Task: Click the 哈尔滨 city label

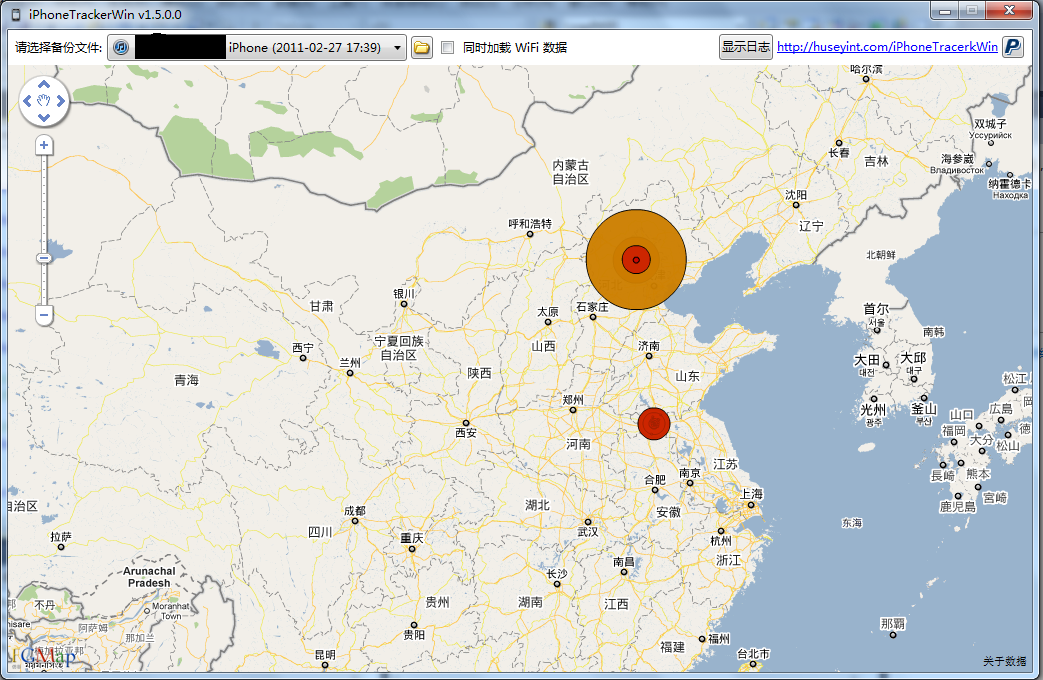Action: click(866, 69)
